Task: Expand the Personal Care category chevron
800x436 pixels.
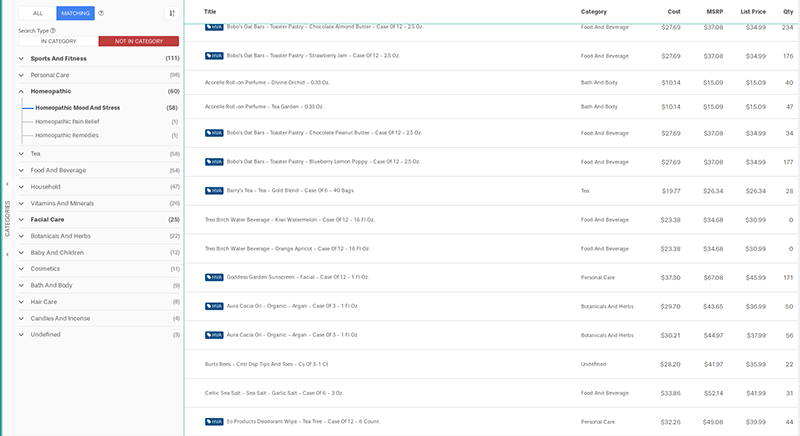Action: [21, 75]
